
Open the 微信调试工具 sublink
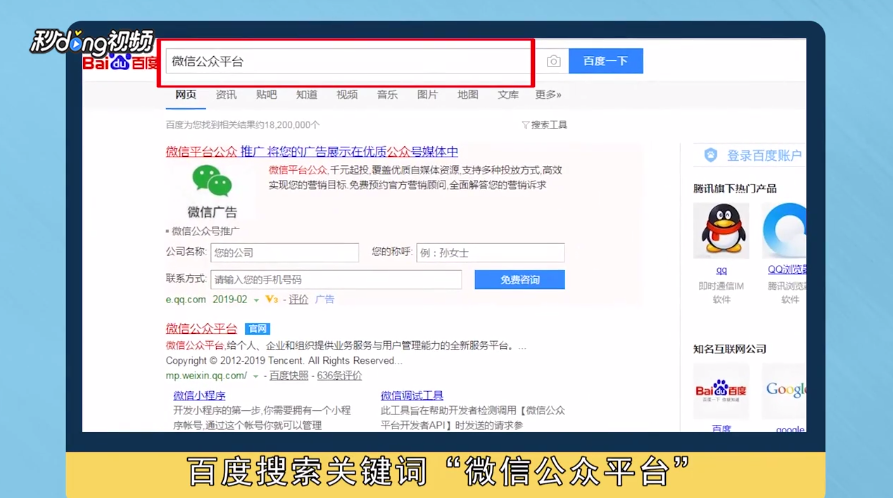tap(412, 395)
